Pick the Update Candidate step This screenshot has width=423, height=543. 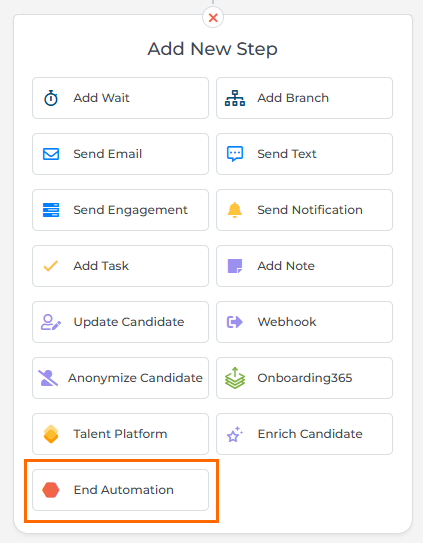click(x=121, y=322)
